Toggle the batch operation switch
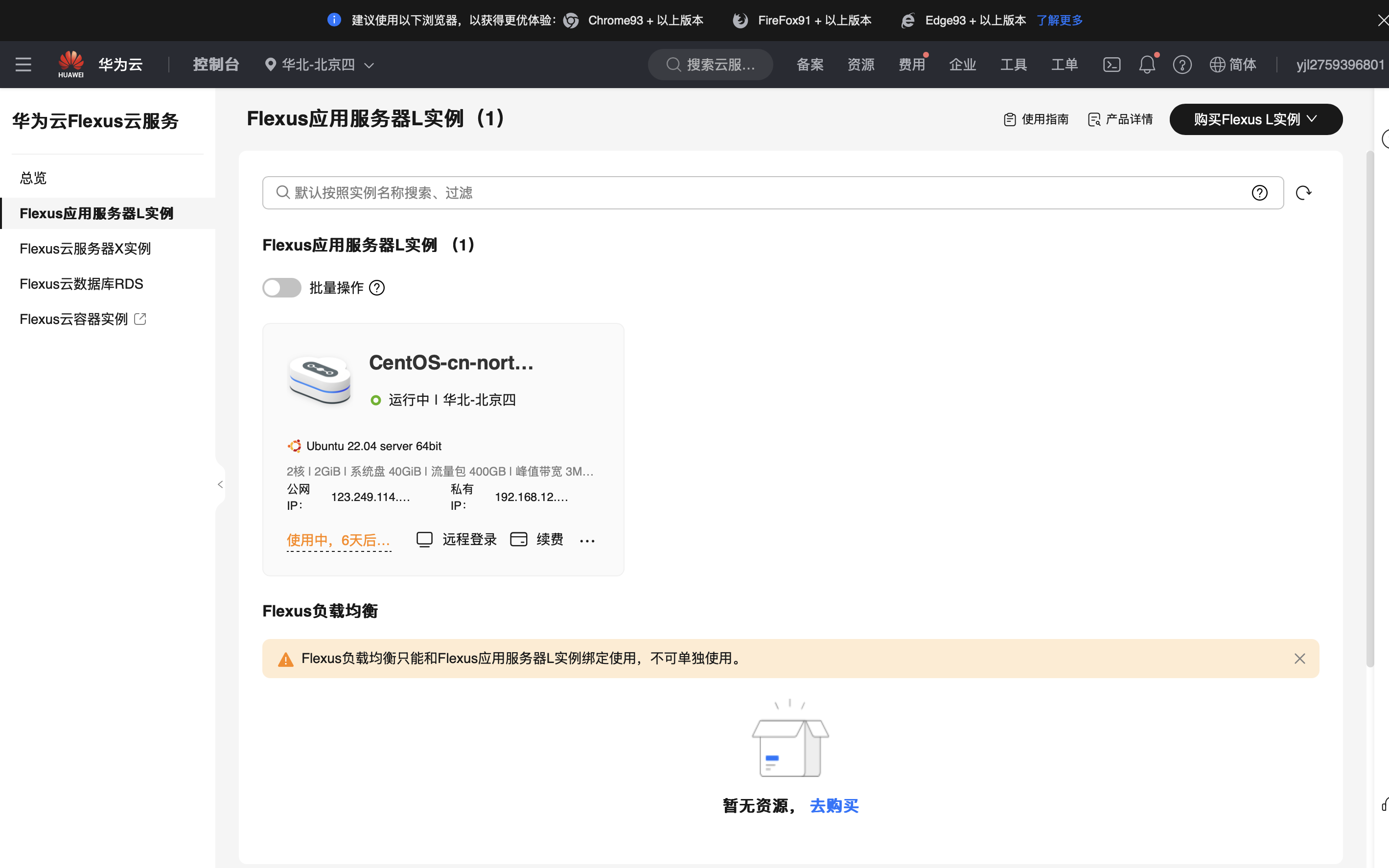1389x868 pixels. pyautogui.click(x=281, y=288)
